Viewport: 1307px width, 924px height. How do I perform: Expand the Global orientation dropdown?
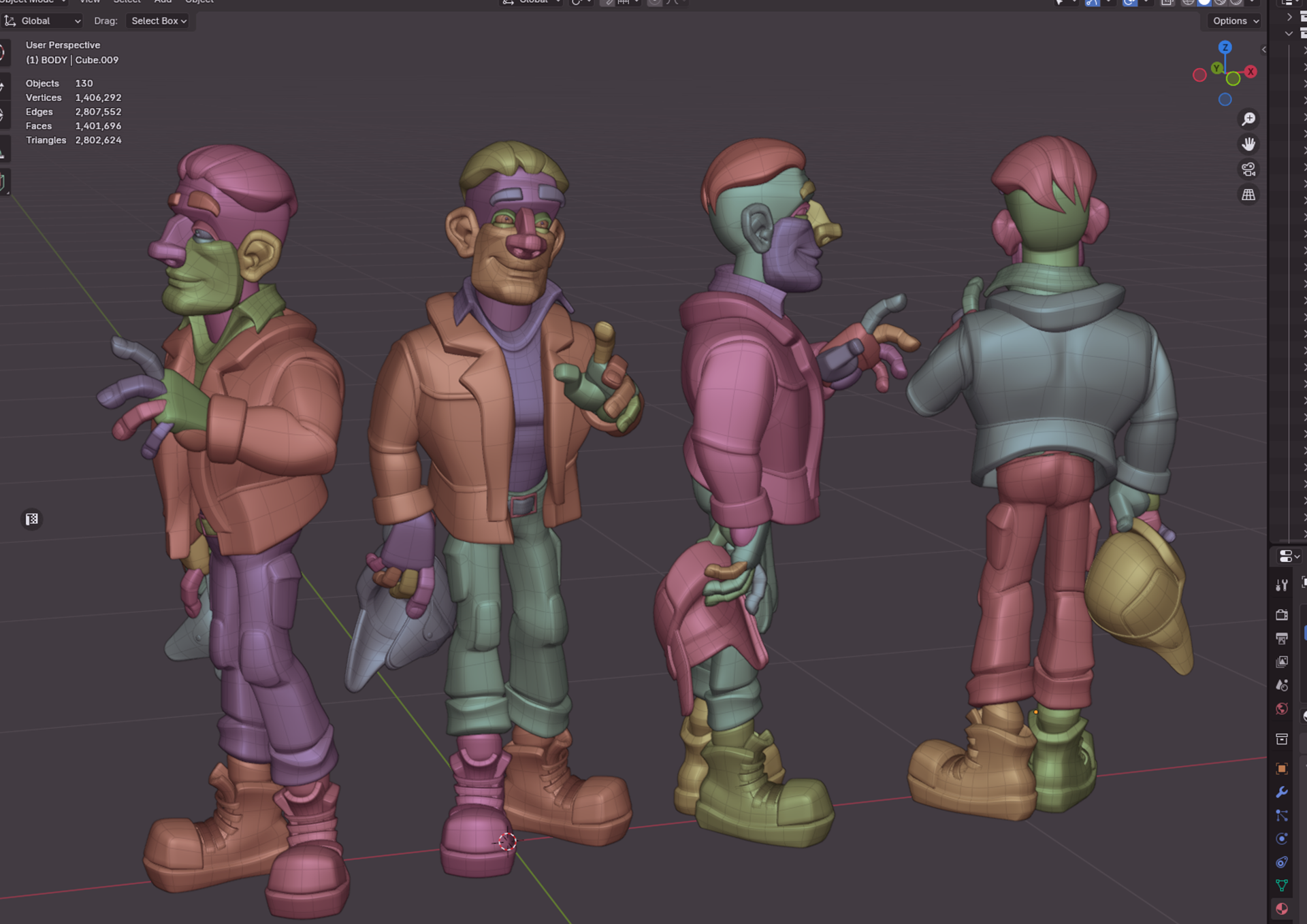(x=42, y=21)
